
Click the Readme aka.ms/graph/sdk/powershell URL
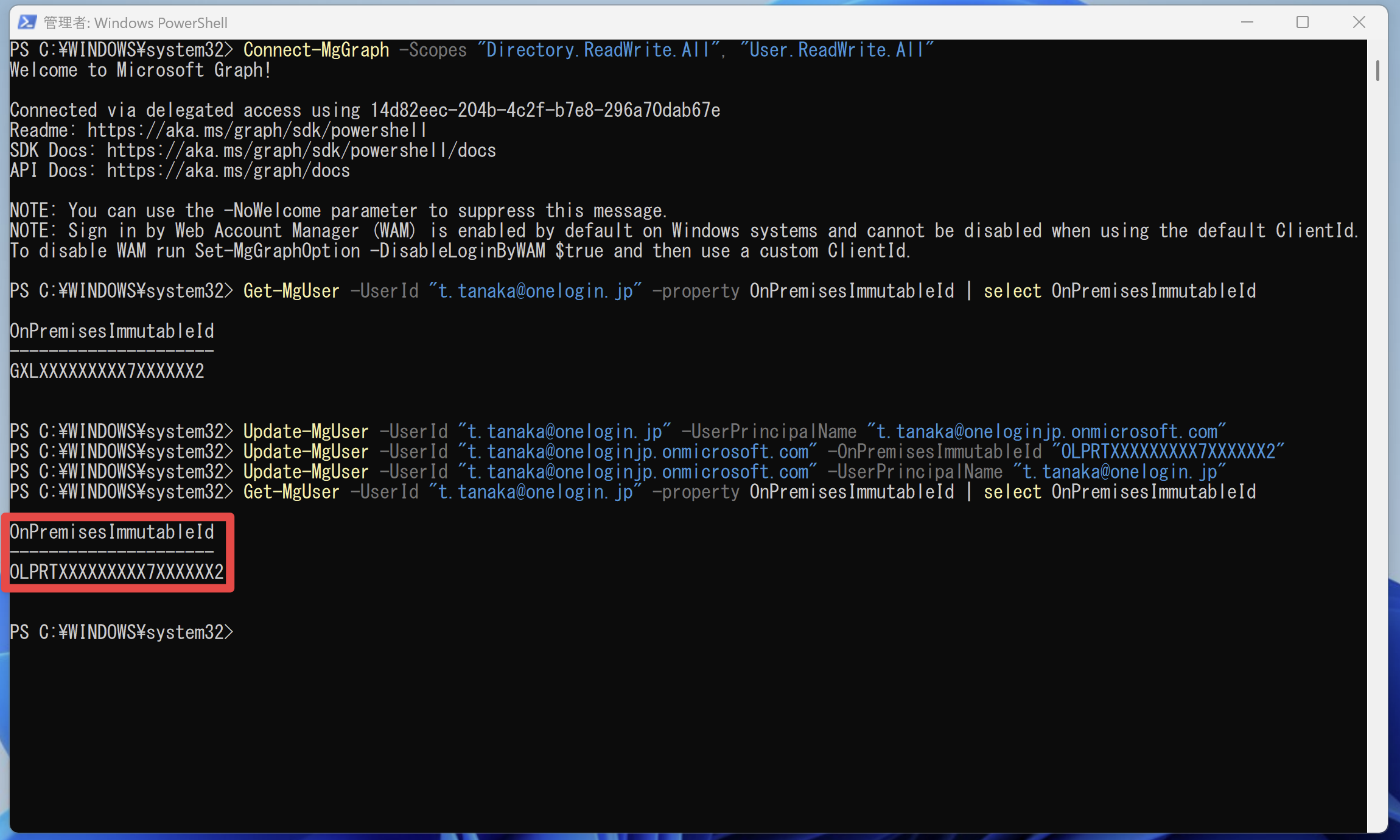[257, 130]
